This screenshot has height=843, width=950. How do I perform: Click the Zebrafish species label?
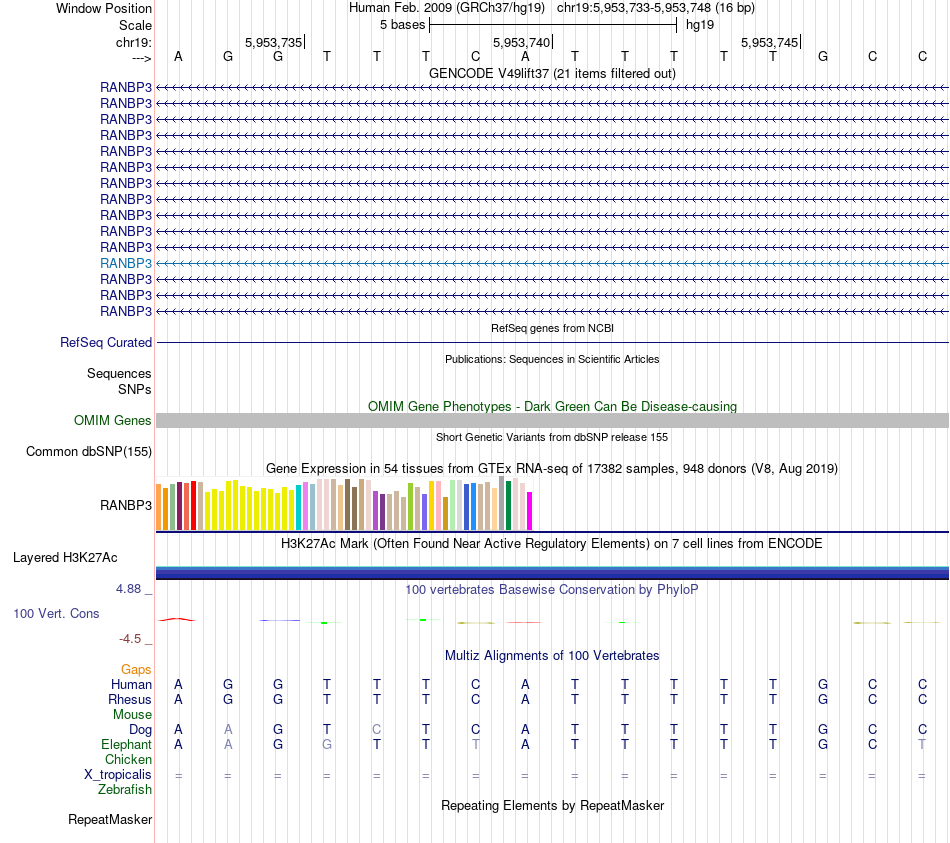pos(125,790)
